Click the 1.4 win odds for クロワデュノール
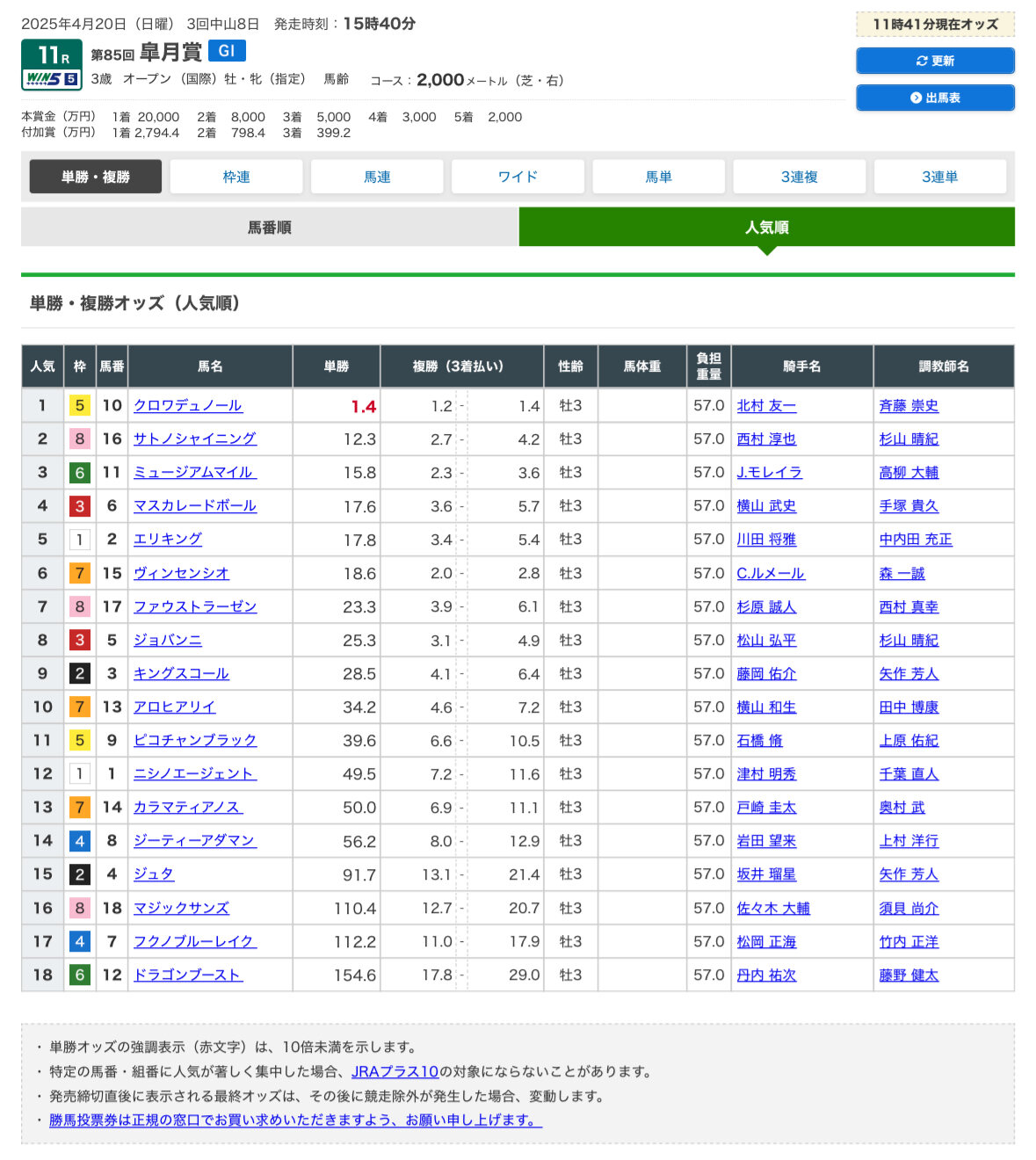The width and height of the screenshot is (1036, 1160). coord(363,406)
